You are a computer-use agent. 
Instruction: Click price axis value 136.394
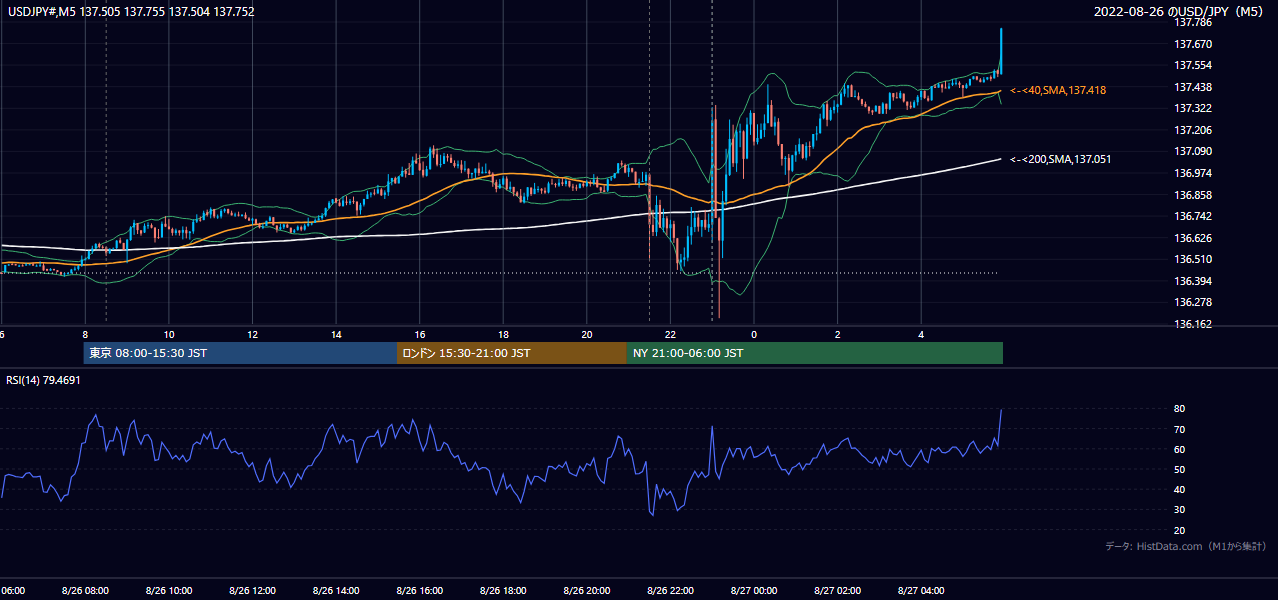(1193, 281)
